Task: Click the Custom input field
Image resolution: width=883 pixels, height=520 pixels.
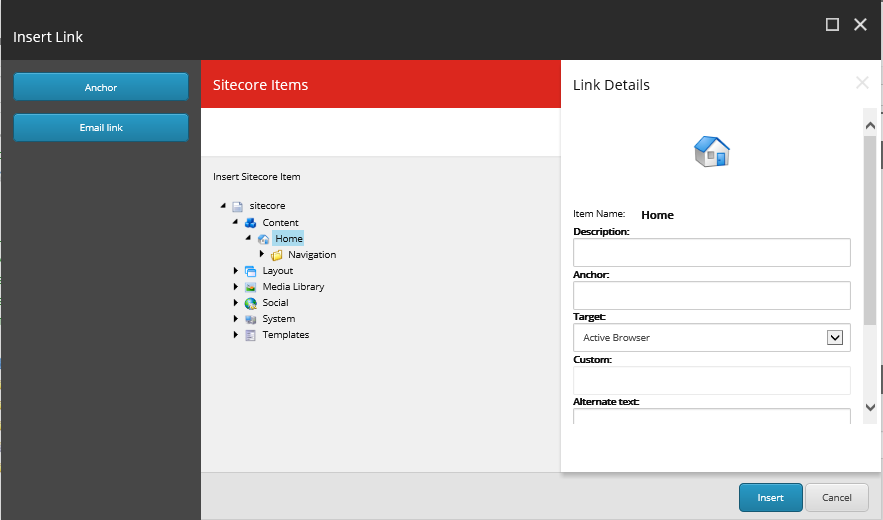Action: 712,380
